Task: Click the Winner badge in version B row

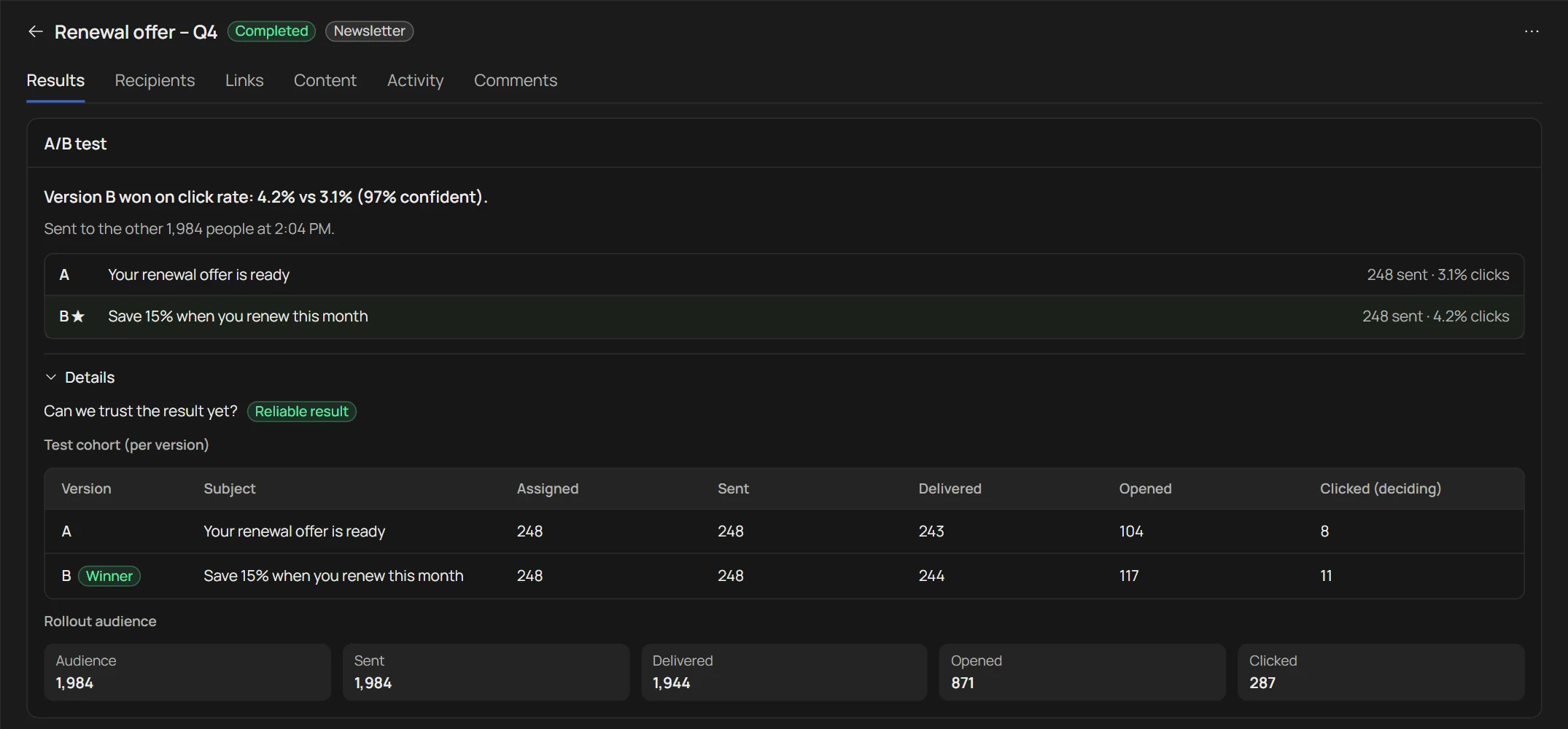Action: (109, 576)
